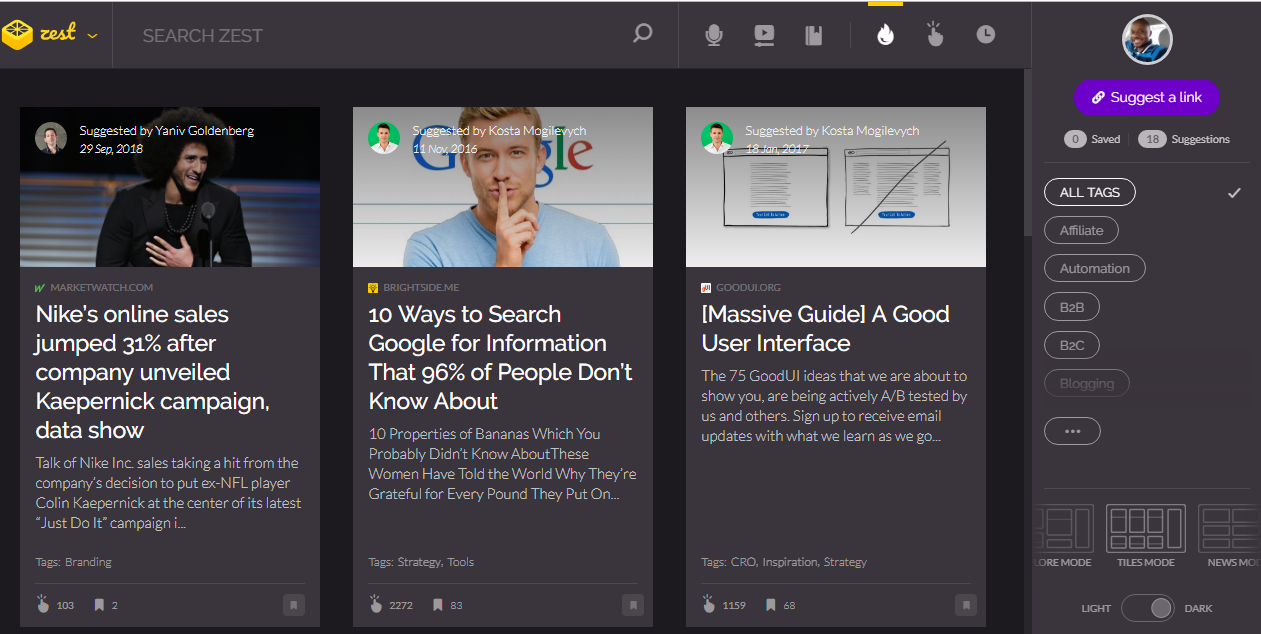Sort by hot flame icon
Screen dimensions: 1261x634
click(x=885, y=35)
